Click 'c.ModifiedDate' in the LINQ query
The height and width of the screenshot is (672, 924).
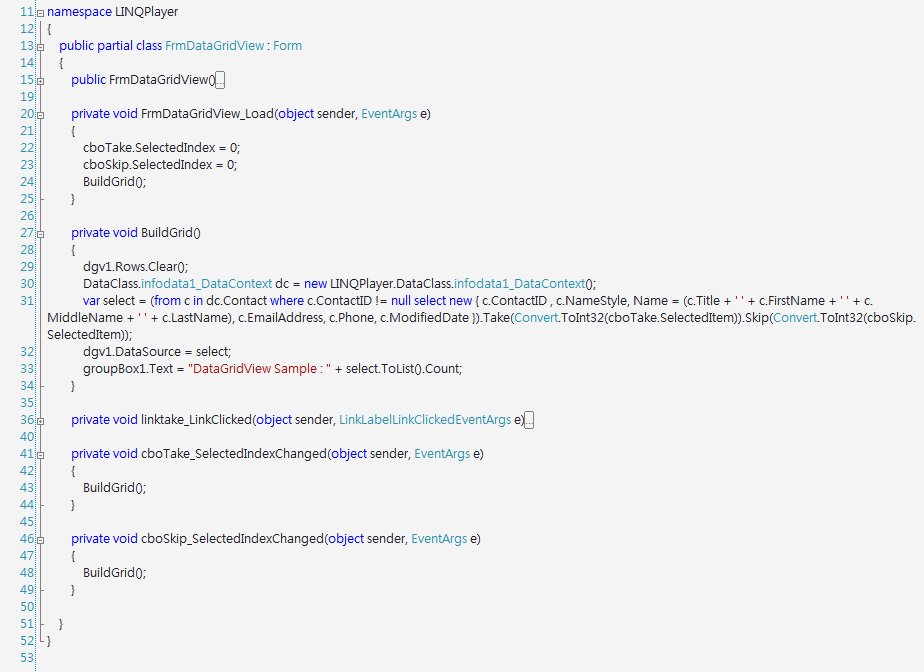tap(424, 318)
